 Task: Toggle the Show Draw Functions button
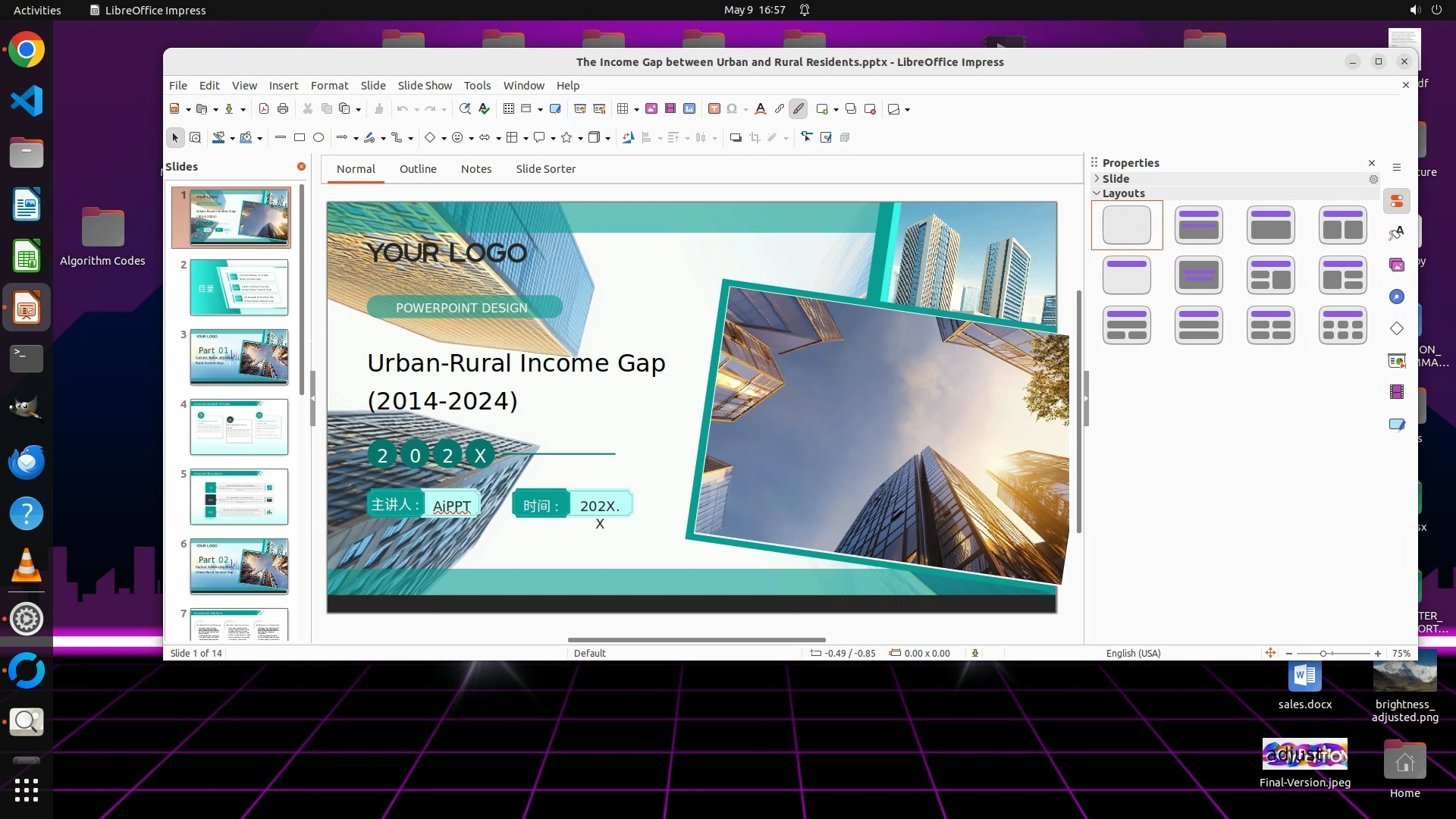[799, 109]
